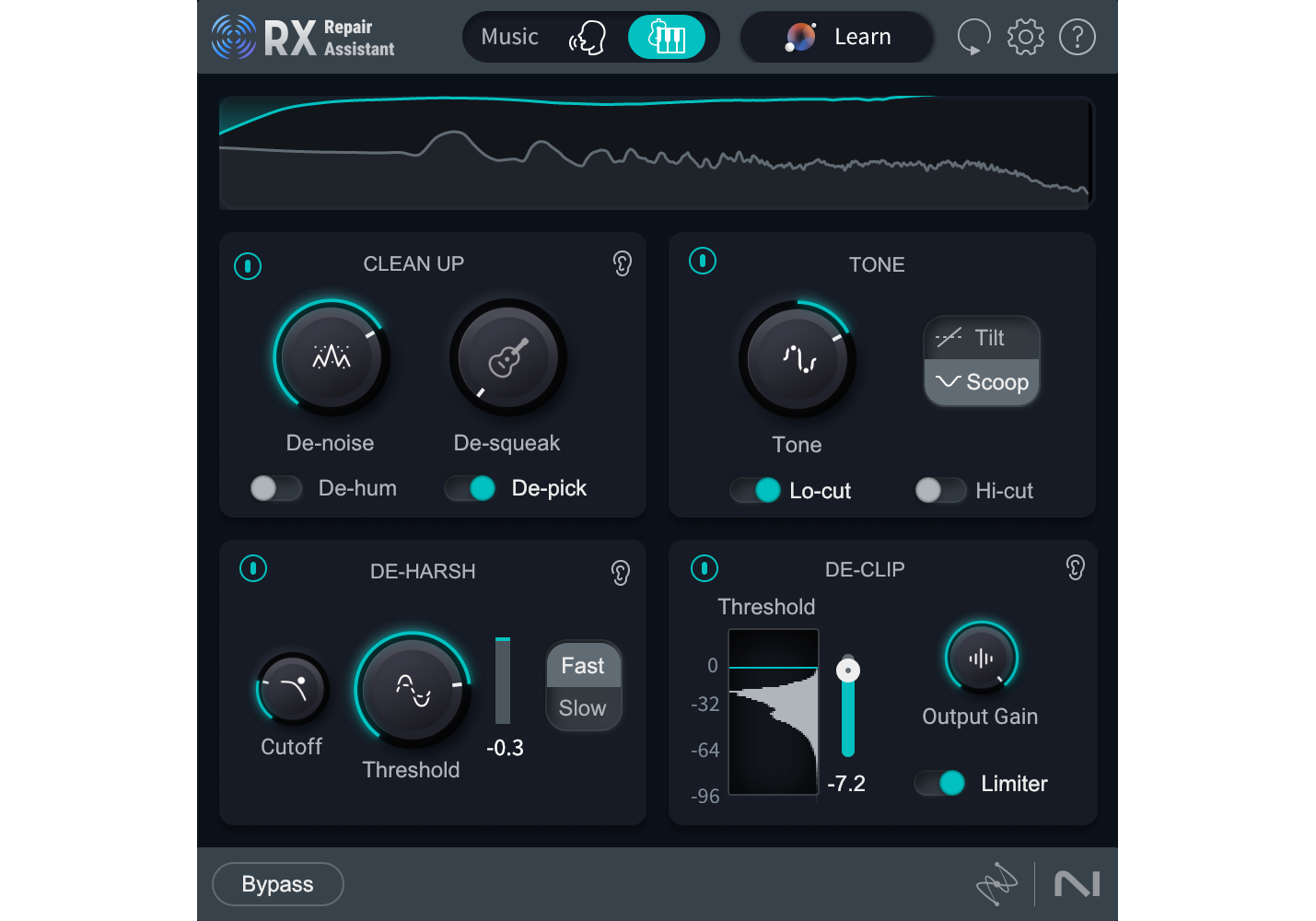Click the -7.2 threshold value
Screen dimensions: 1316x921
coord(846,784)
